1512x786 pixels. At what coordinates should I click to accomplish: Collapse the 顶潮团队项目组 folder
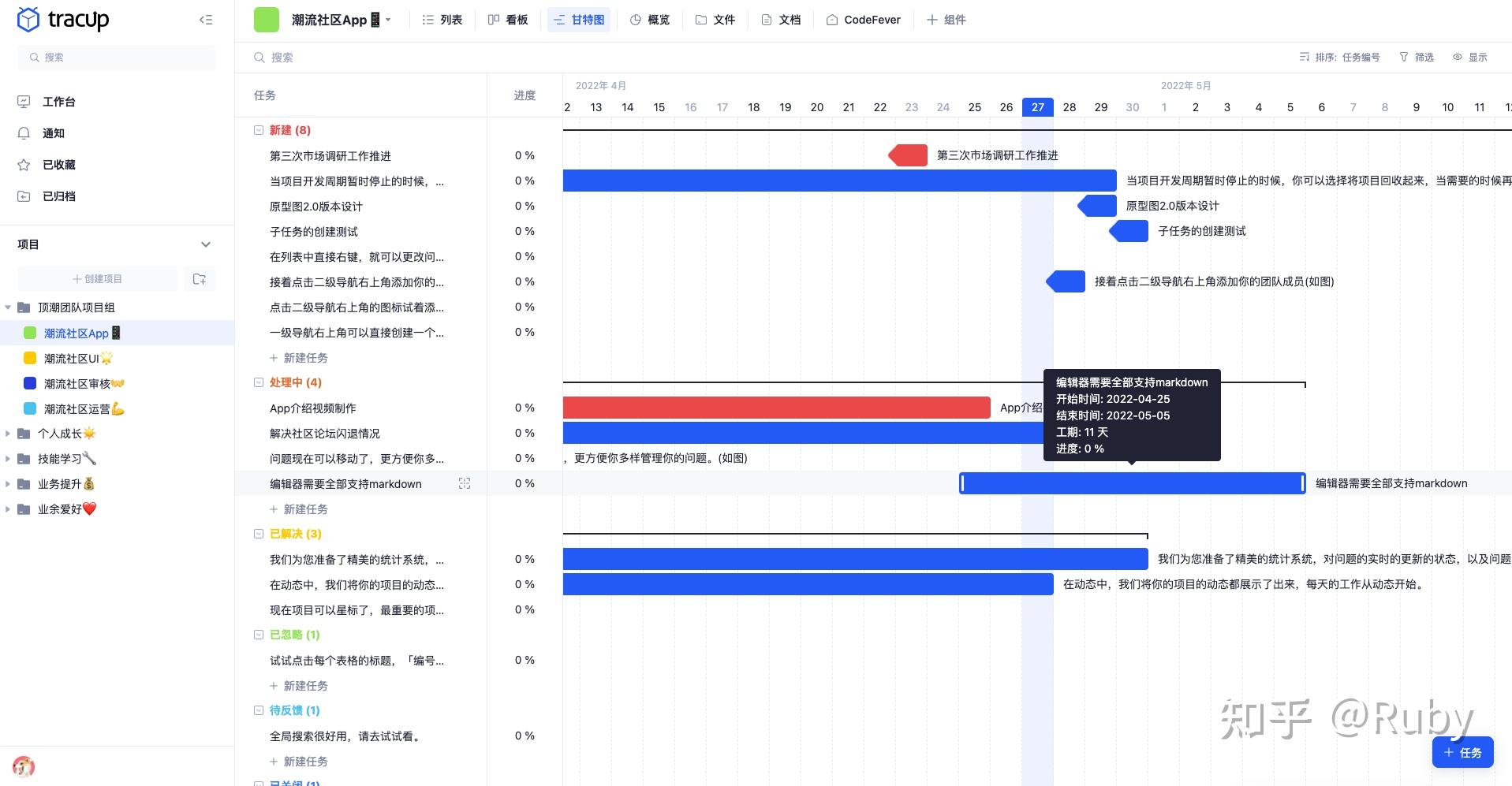coord(8,307)
